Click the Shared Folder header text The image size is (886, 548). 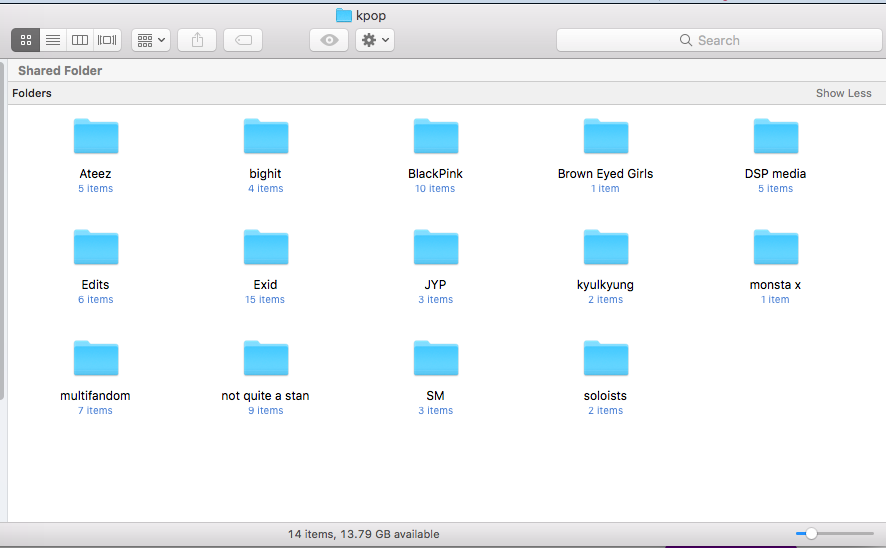[60, 71]
